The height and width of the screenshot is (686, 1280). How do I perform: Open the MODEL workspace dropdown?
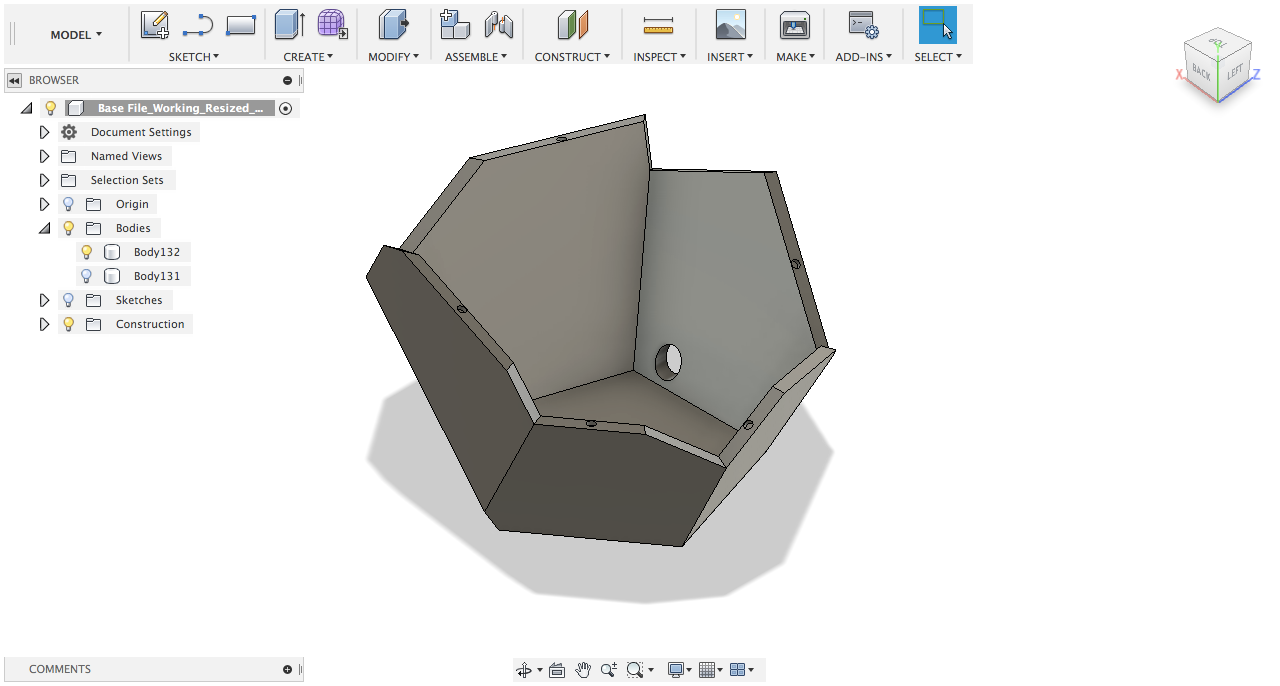(x=76, y=35)
